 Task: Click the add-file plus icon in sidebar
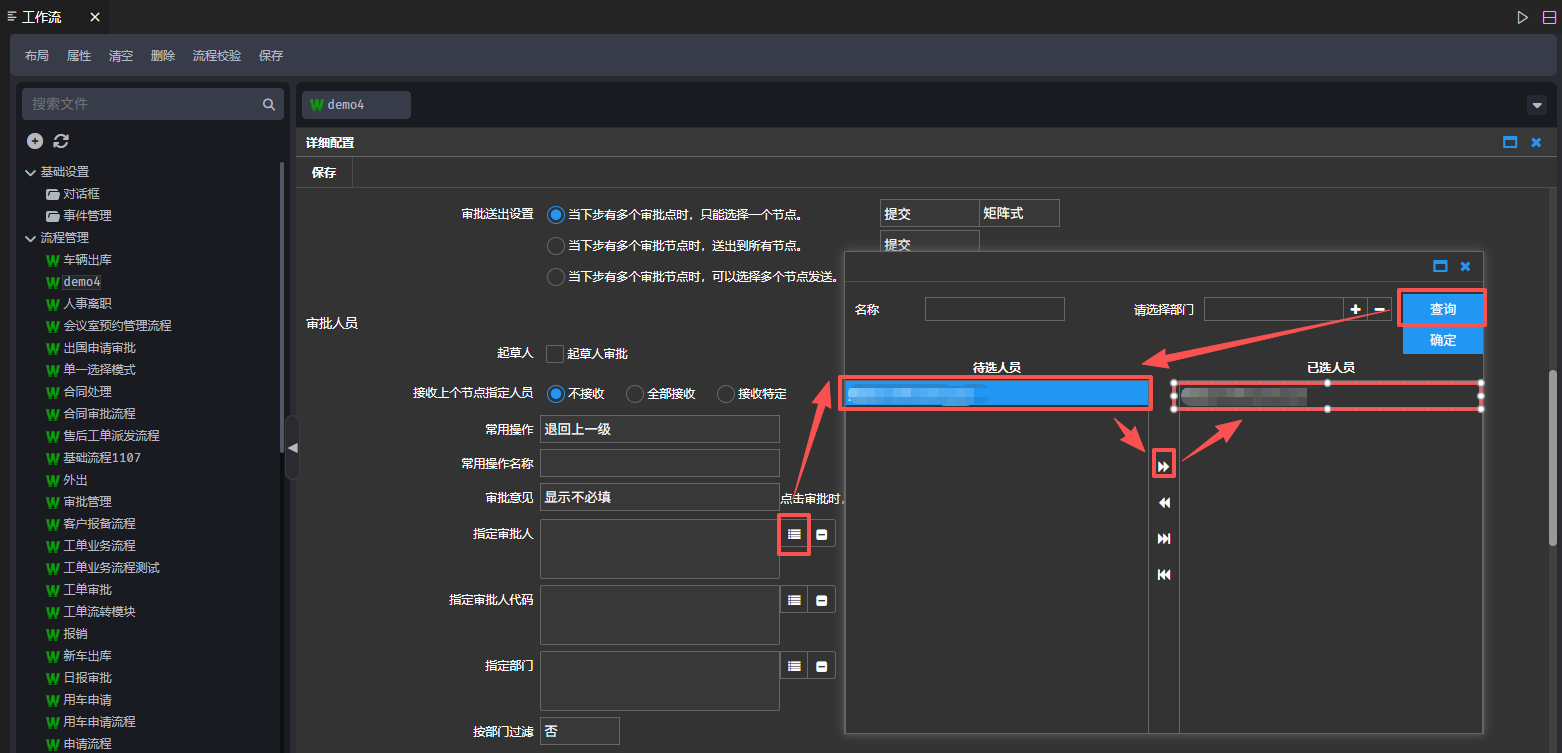click(x=35, y=141)
